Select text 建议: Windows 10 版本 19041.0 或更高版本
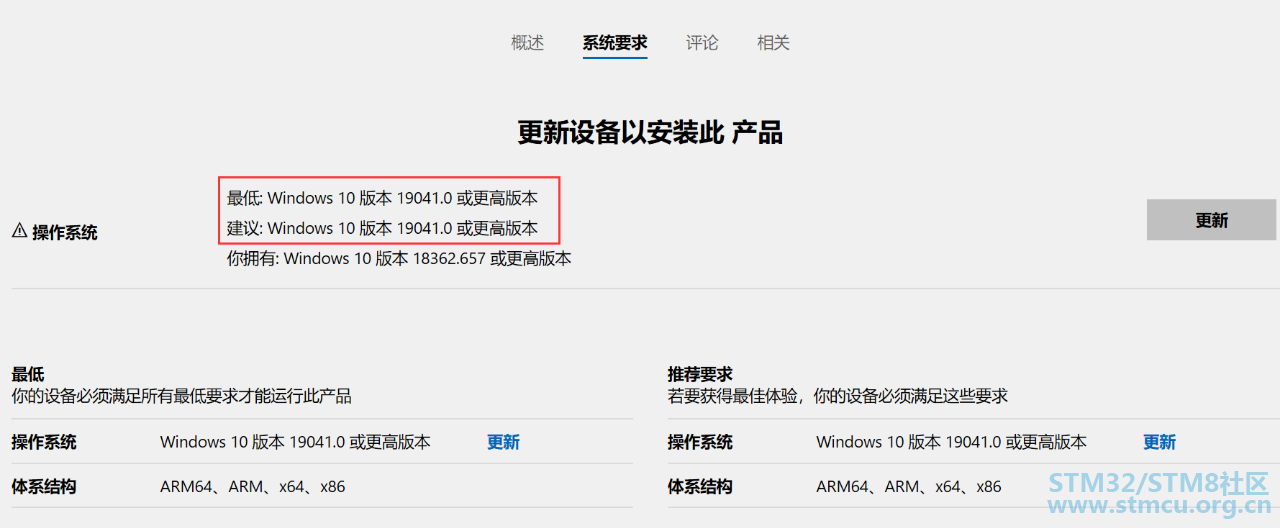1280x528 pixels. tap(382, 228)
